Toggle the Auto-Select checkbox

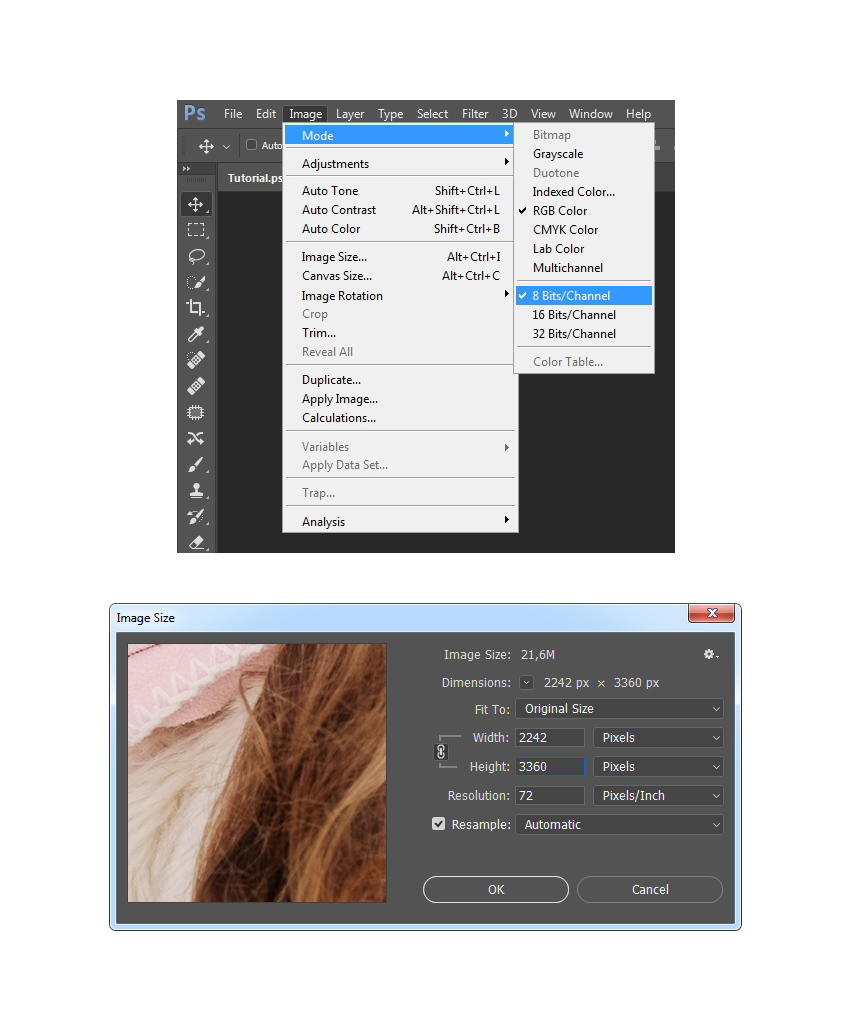[x=251, y=145]
